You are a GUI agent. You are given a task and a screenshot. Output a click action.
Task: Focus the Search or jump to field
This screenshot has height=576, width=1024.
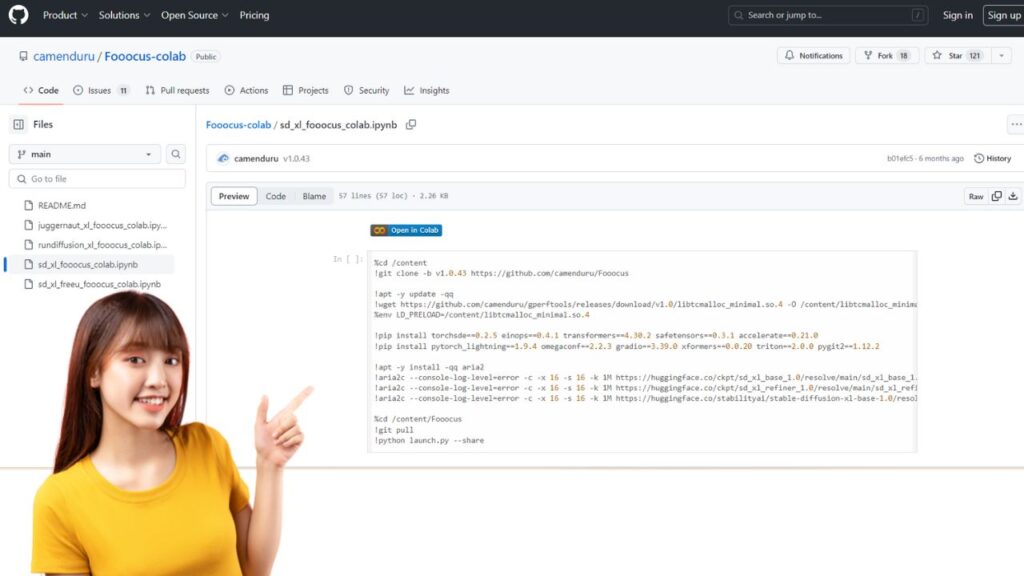tap(828, 15)
